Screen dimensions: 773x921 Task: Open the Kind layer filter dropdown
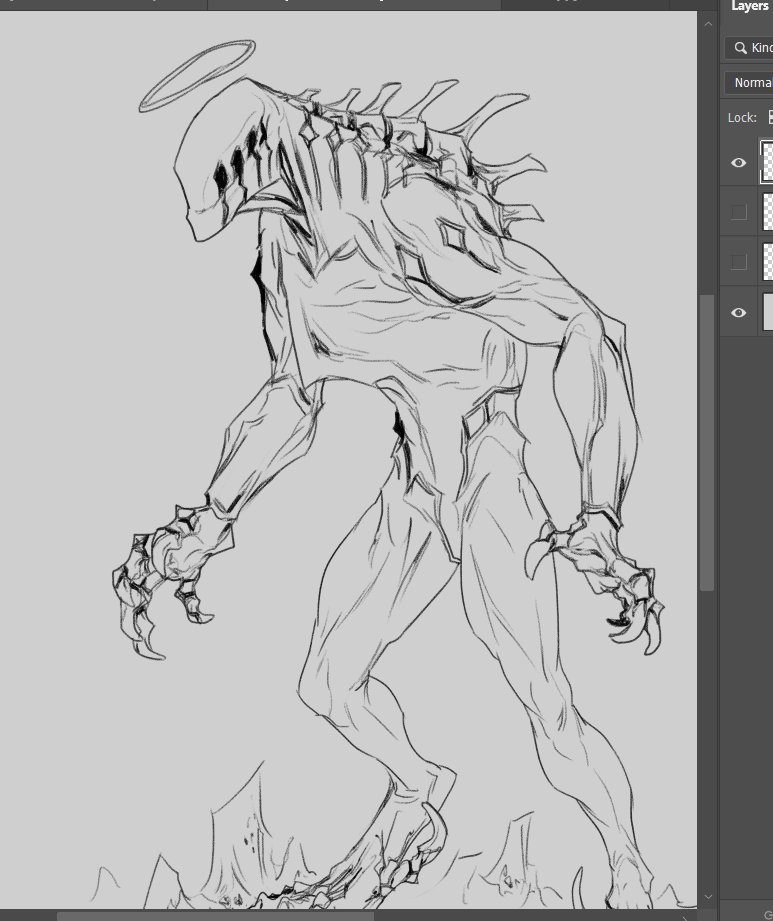750,48
